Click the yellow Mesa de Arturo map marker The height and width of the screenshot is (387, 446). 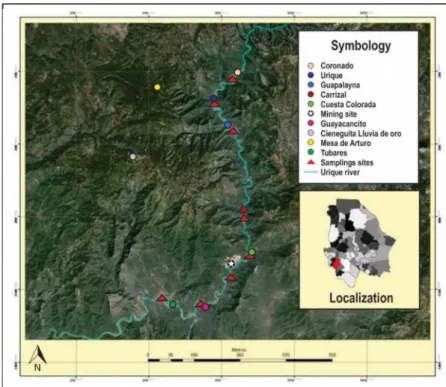[157, 87]
